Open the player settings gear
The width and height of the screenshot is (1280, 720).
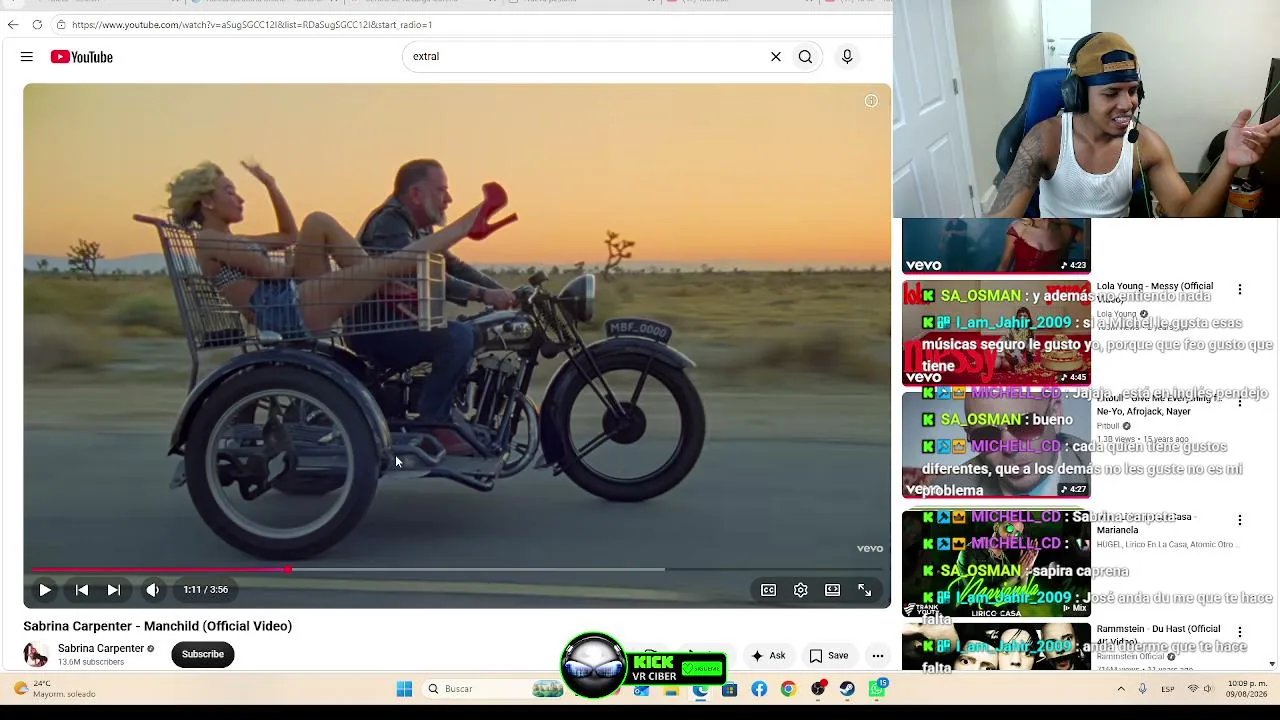(800, 590)
